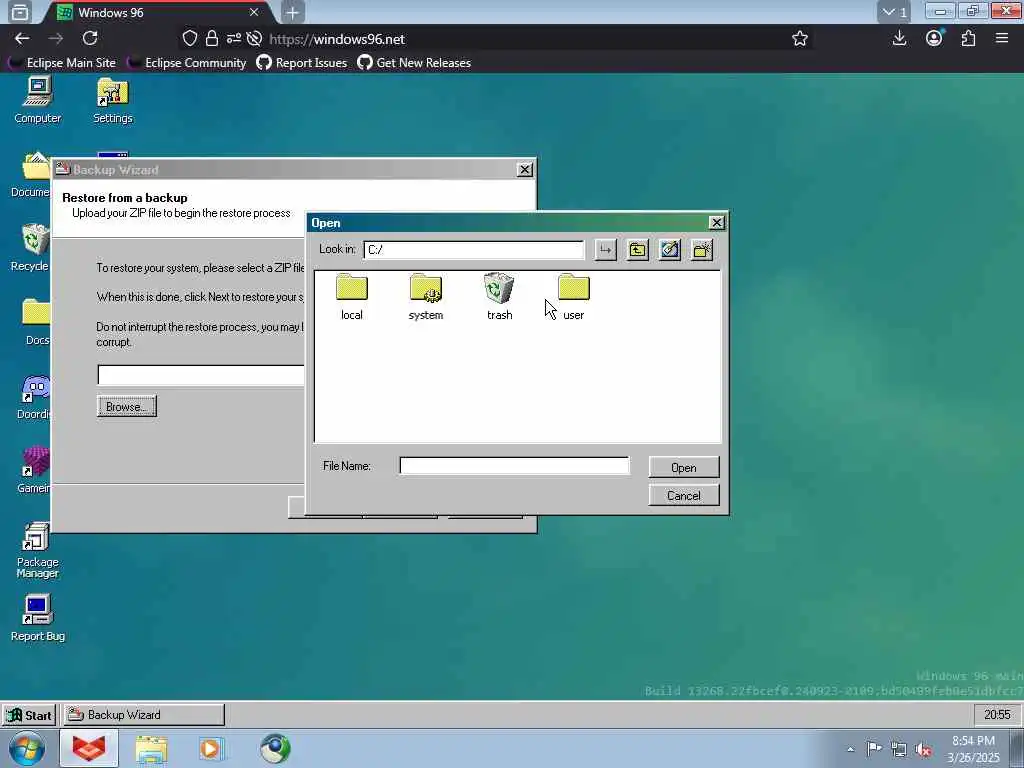
Task: Go back in the browser
Action: pyautogui.click(x=22, y=39)
